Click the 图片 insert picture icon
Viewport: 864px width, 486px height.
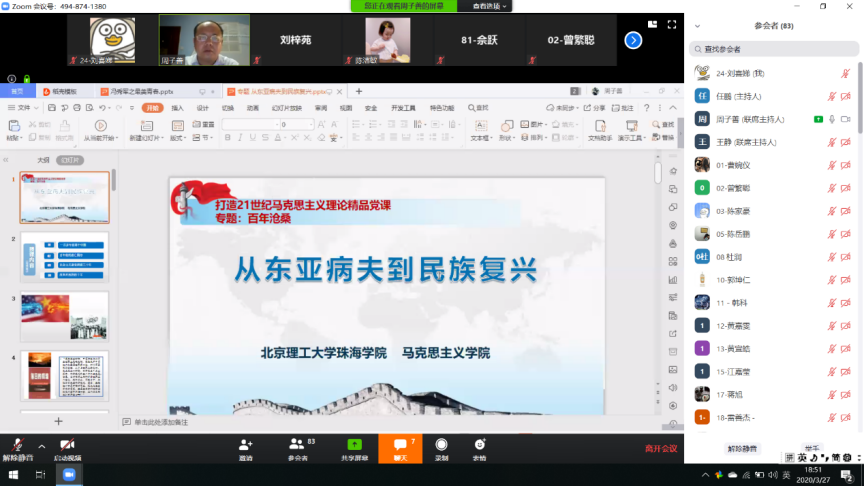click(x=532, y=125)
